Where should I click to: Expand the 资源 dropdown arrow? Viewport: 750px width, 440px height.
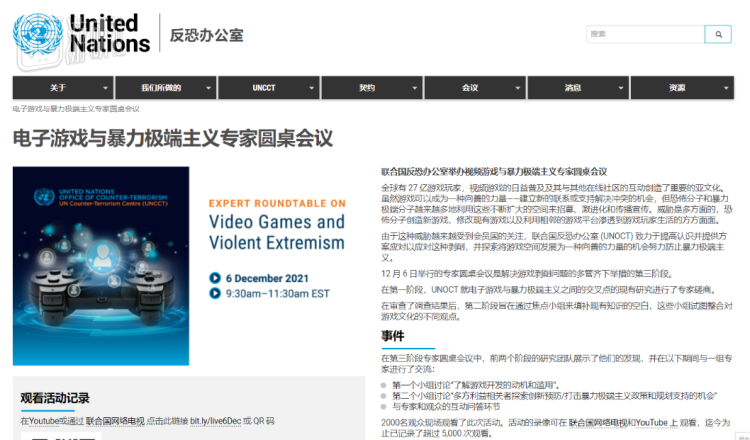(726, 88)
